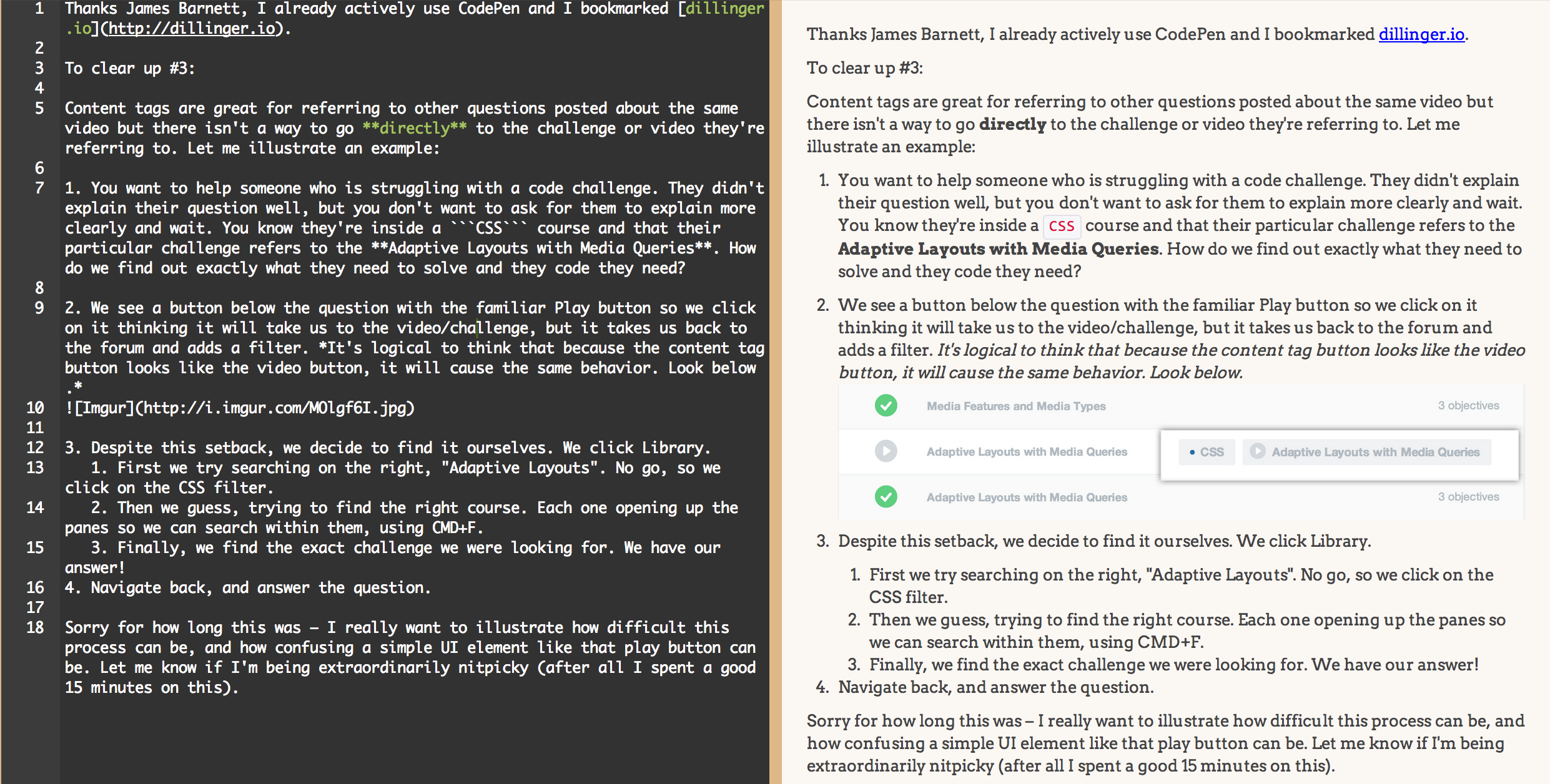Open the dillinger.io link in the preview

click(x=1421, y=34)
